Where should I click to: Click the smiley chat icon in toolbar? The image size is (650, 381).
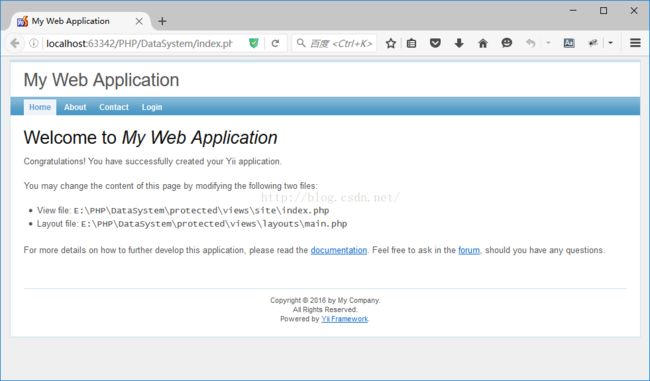pos(507,43)
